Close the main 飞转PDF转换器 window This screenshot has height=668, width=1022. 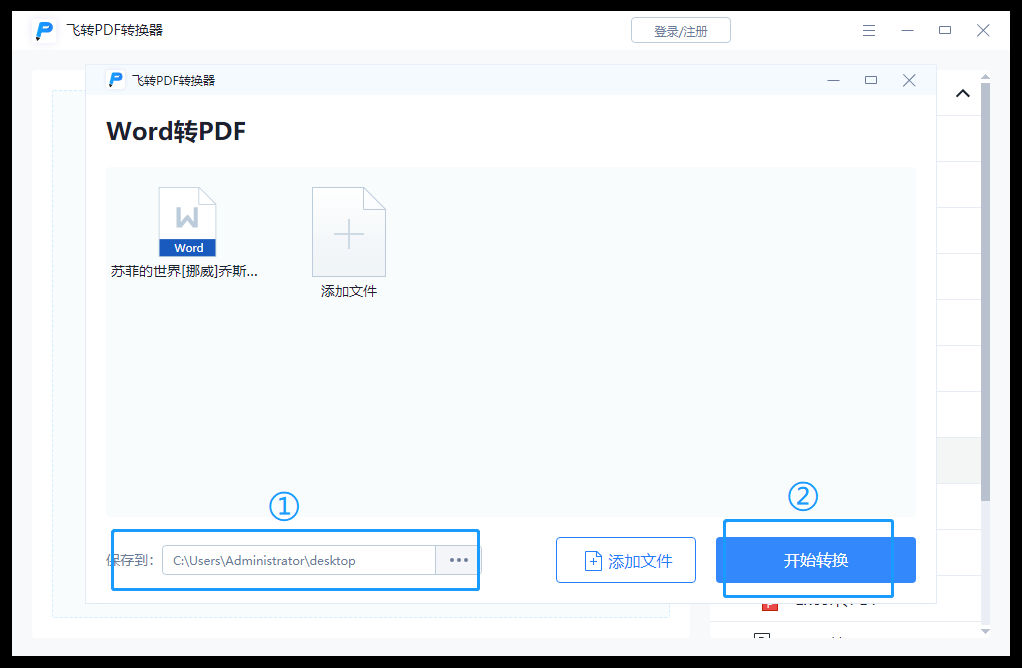coord(983,30)
